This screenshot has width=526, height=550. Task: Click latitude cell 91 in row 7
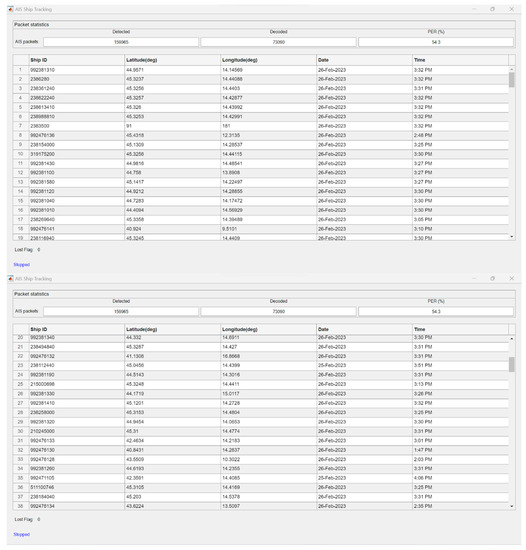coord(172,126)
